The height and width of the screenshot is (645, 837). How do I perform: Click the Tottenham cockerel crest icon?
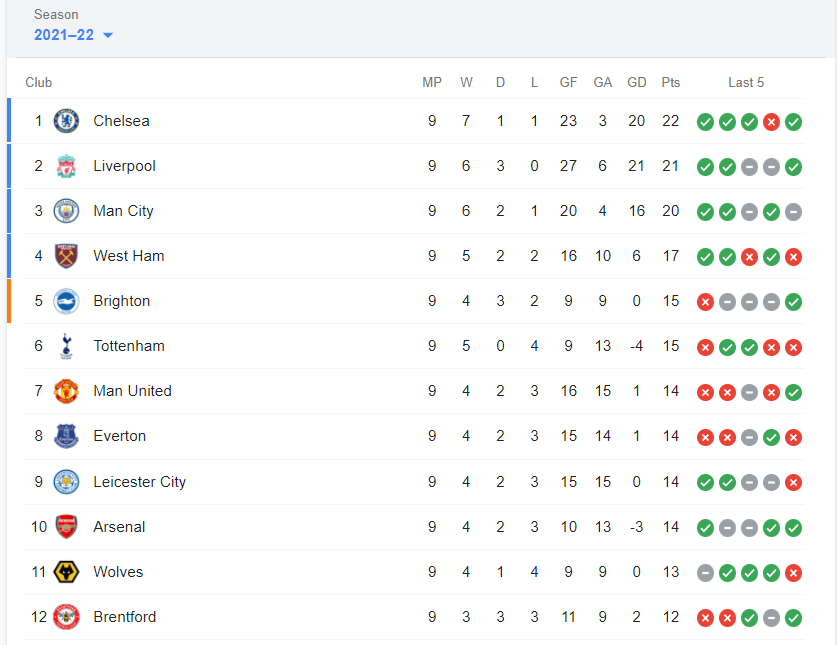(66, 346)
